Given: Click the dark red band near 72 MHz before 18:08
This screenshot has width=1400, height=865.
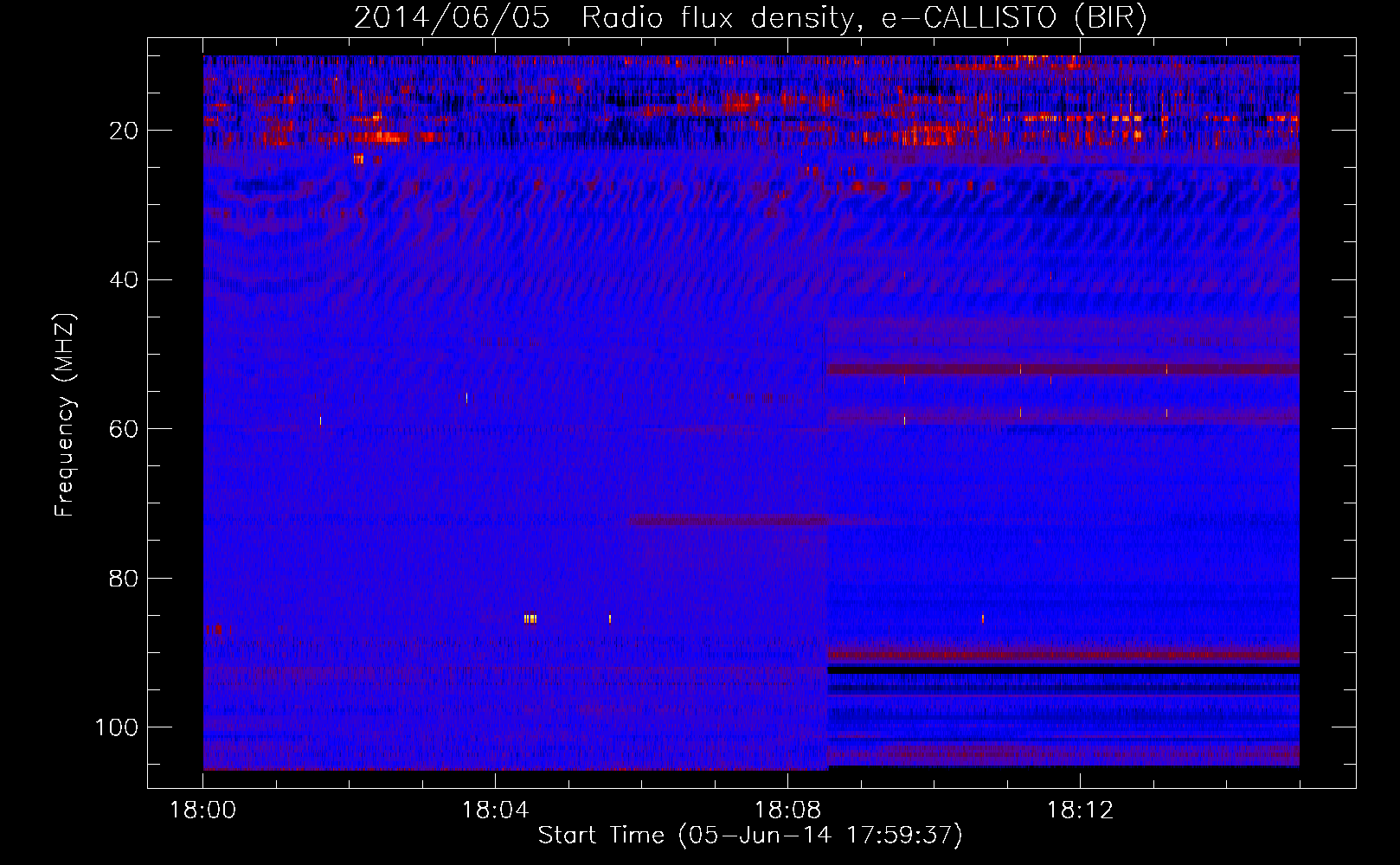Looking at the screenshot, I should [x=729, y=521].
